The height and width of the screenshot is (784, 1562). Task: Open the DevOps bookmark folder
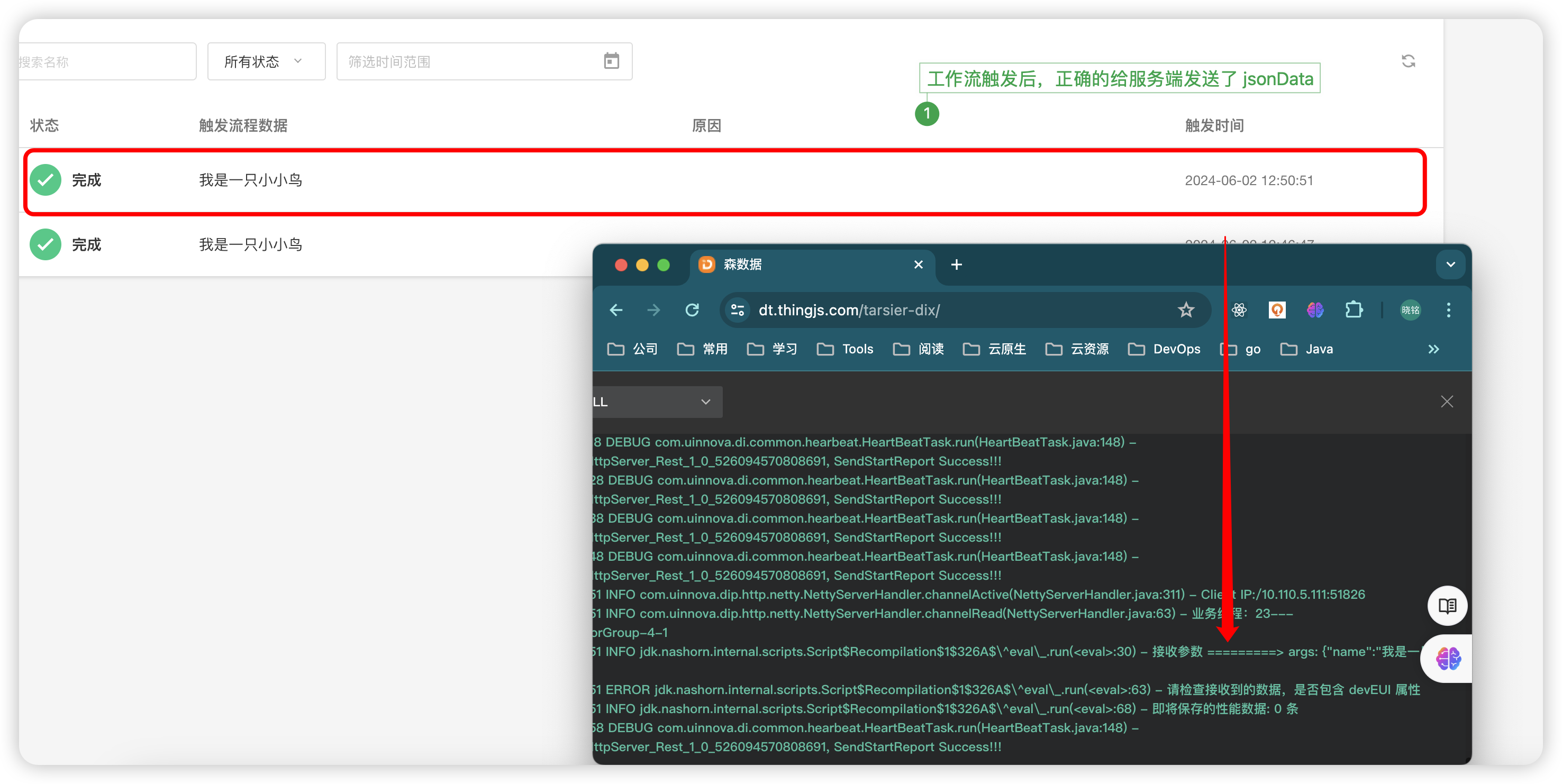click(x=1164, y=349)
